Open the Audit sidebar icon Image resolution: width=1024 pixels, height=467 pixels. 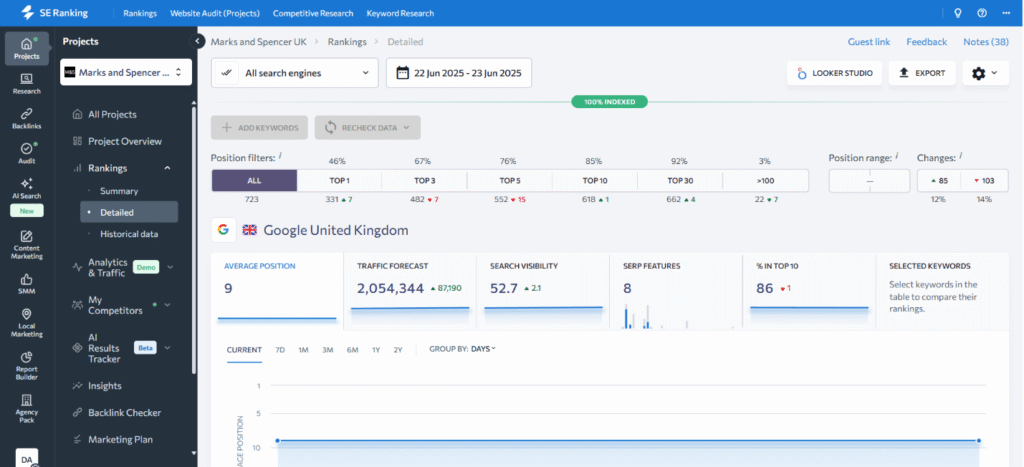pyautogui.click(x=27, y=153)
